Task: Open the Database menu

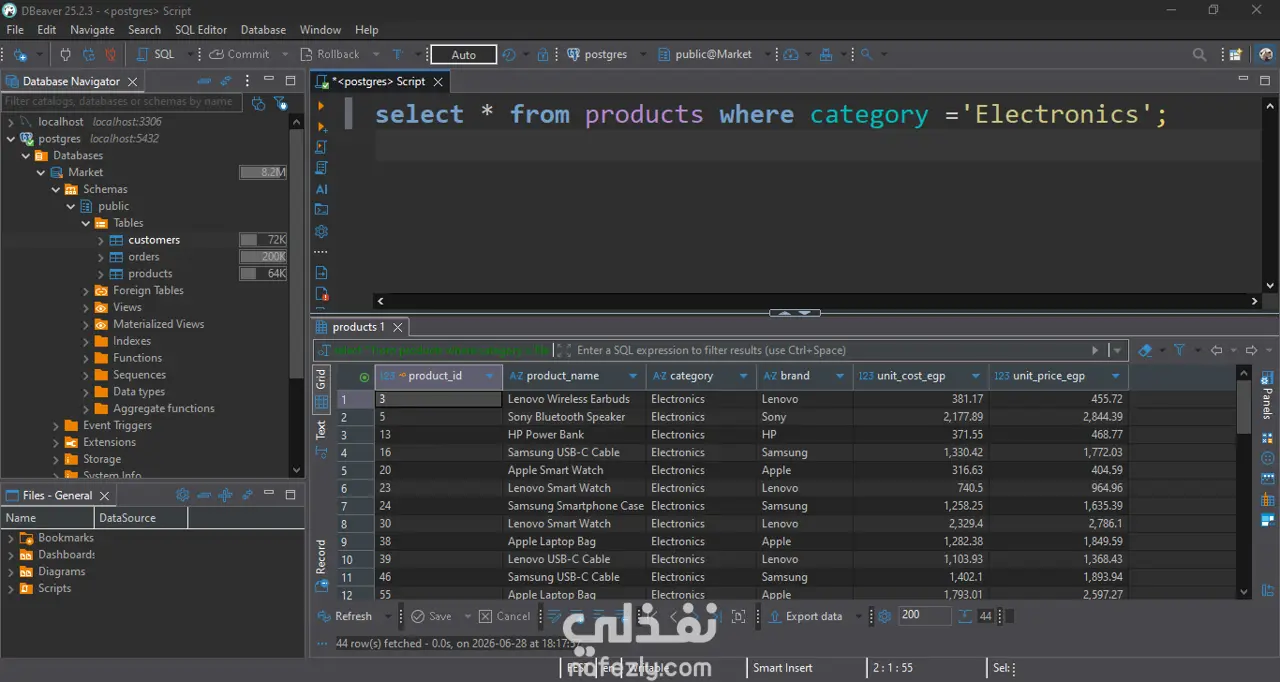Action: (x=263, y=30)
